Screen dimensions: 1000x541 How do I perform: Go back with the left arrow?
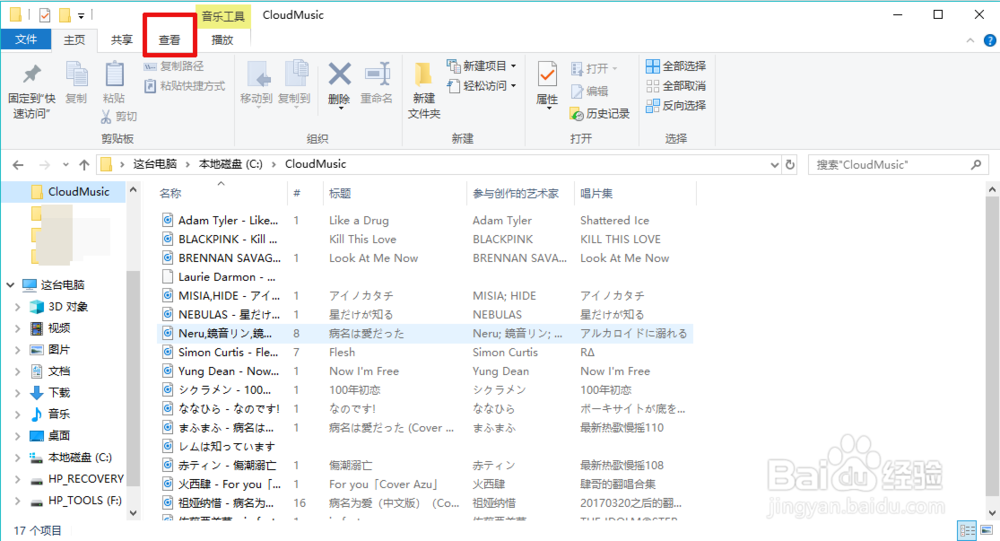click(x=18, y=165)
